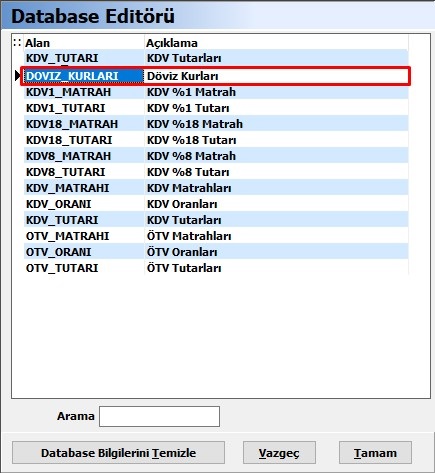Focus the Arama search field
The width and height of the screenshot is (435, 473).
tap(159, 416)
